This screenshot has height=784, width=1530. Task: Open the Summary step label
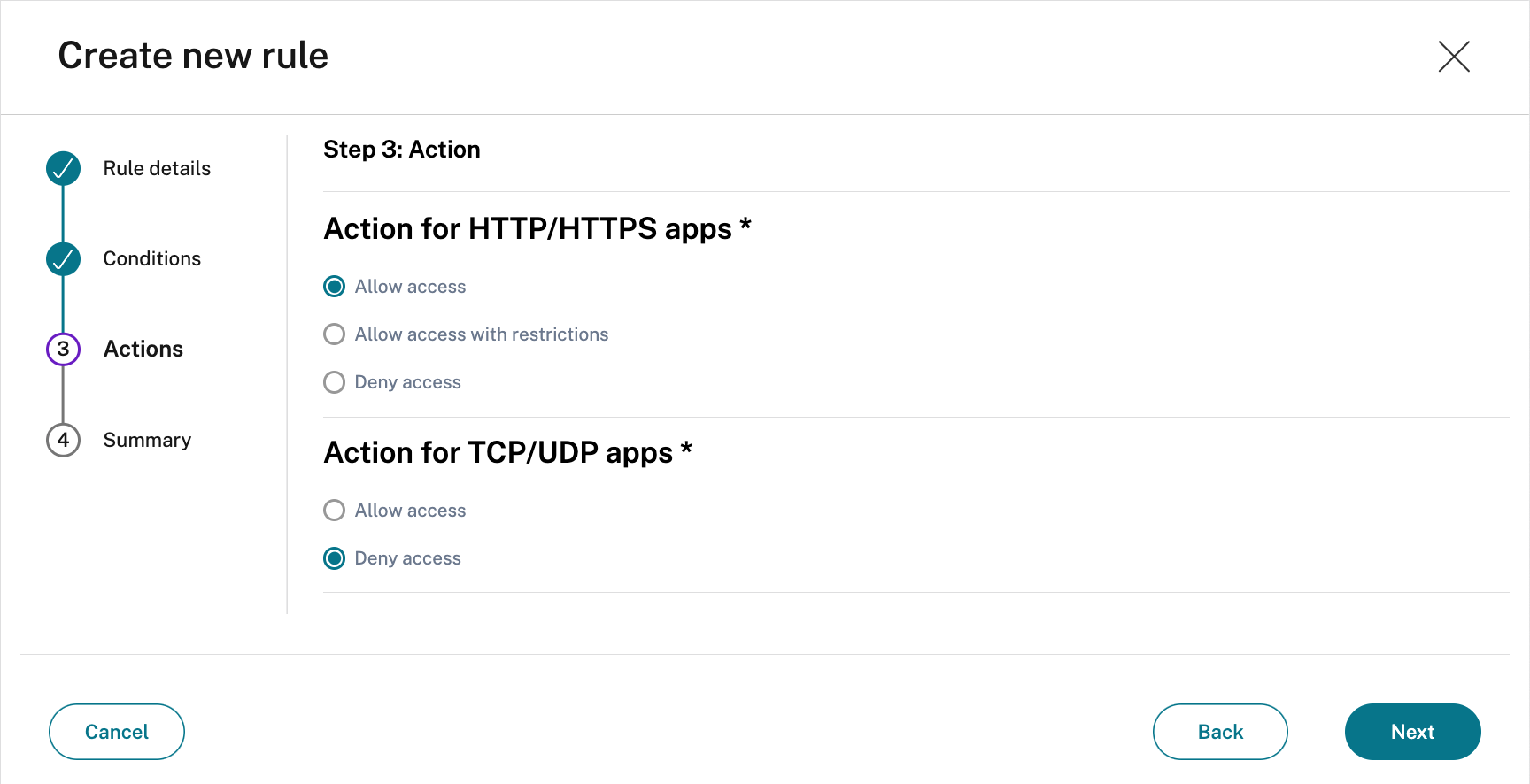(x=147, y=440)
